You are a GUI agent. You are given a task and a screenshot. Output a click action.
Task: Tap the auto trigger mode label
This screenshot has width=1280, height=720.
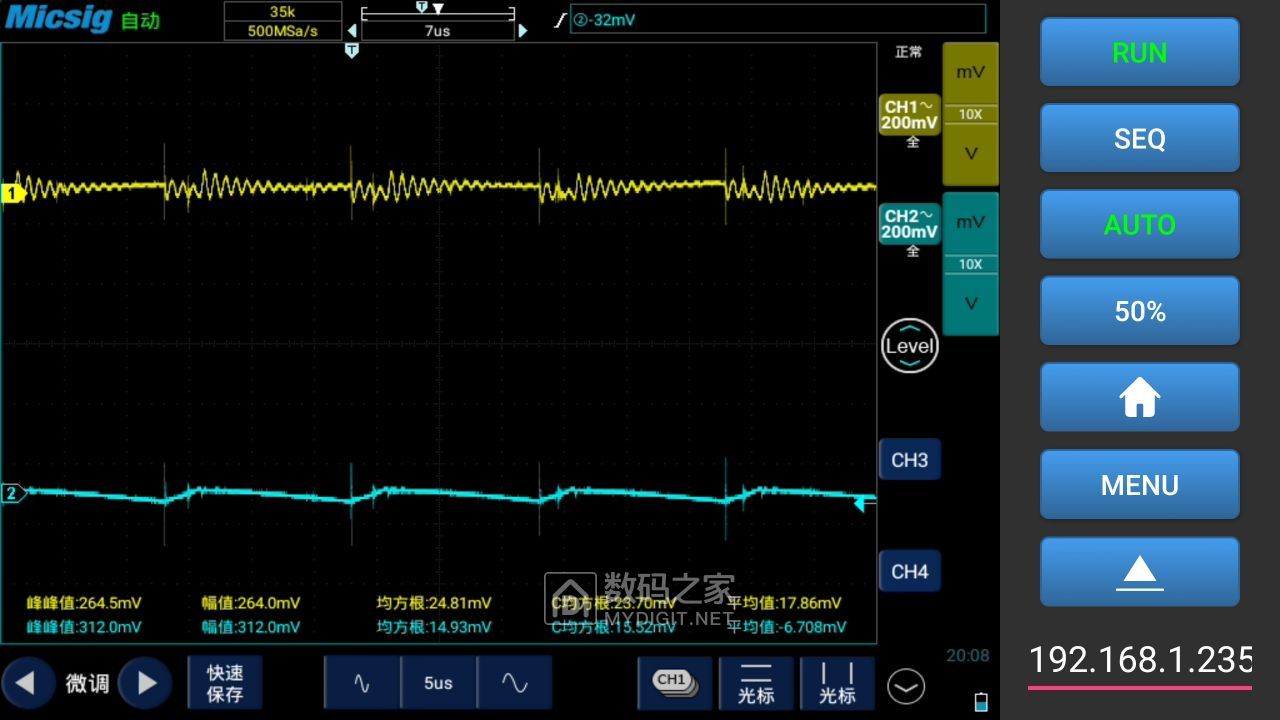point(140,21)
